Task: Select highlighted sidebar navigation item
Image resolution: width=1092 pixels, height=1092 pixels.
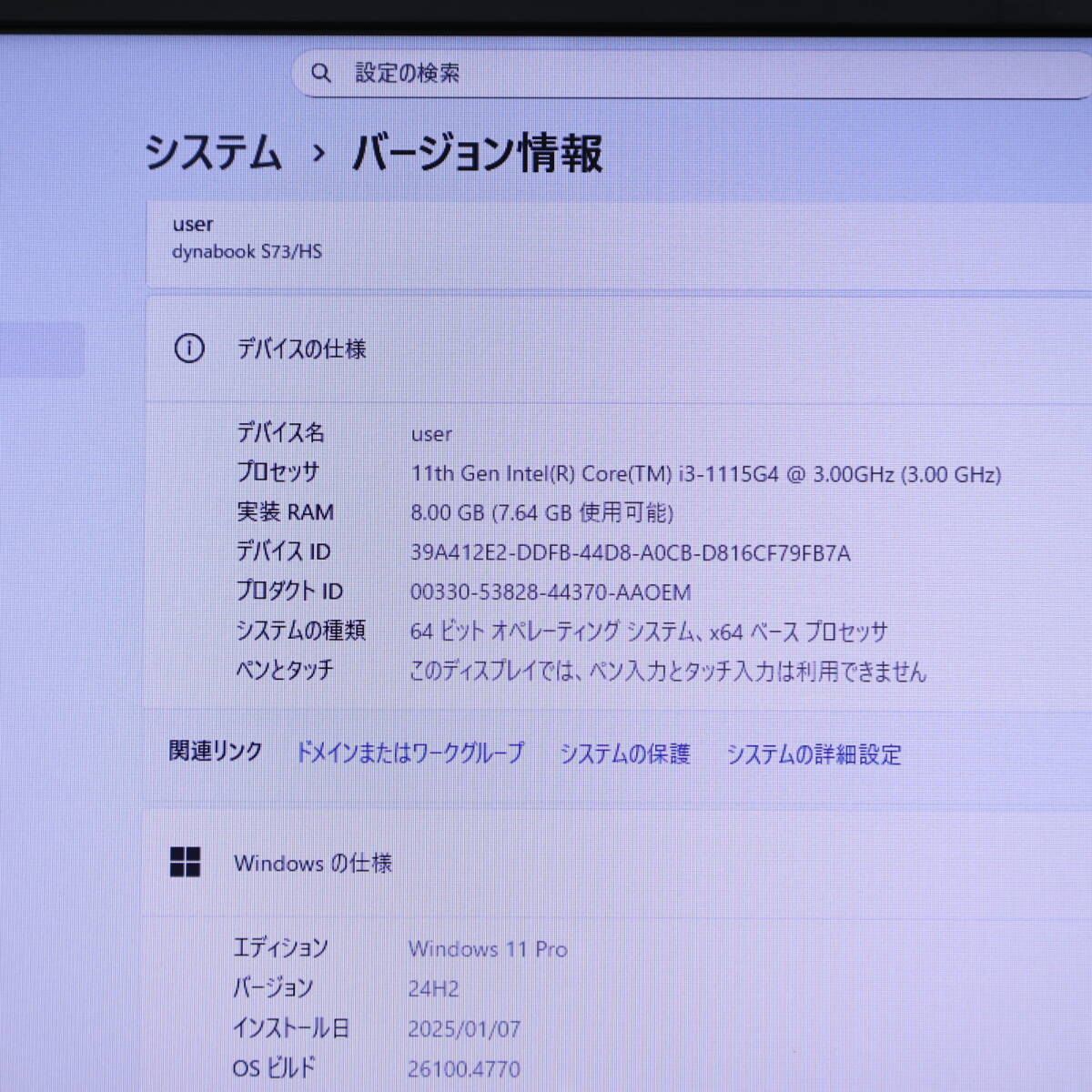Action: (42, 349)
